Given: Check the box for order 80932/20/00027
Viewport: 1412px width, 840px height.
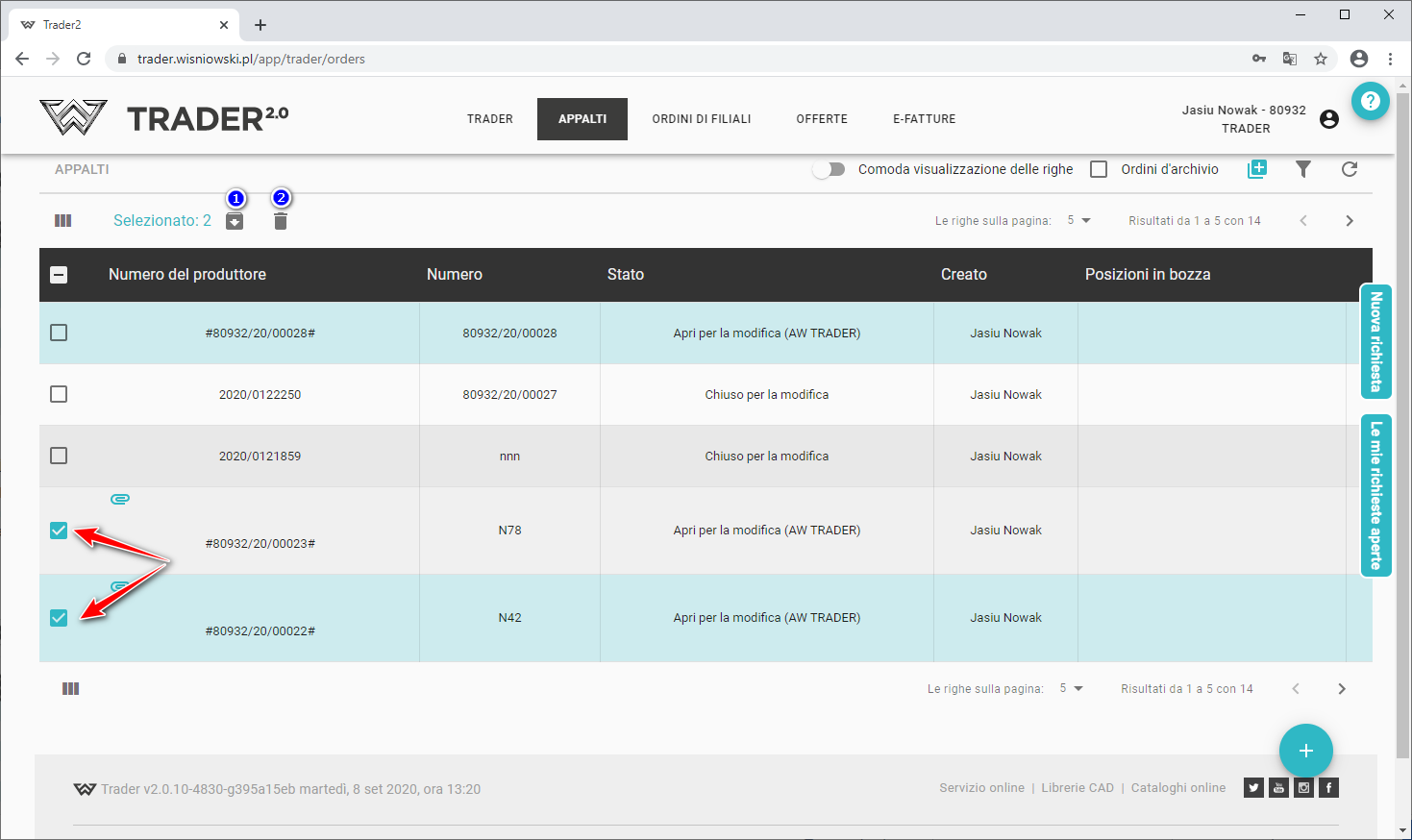Looking at the screenshot, I should coord(59,394).
